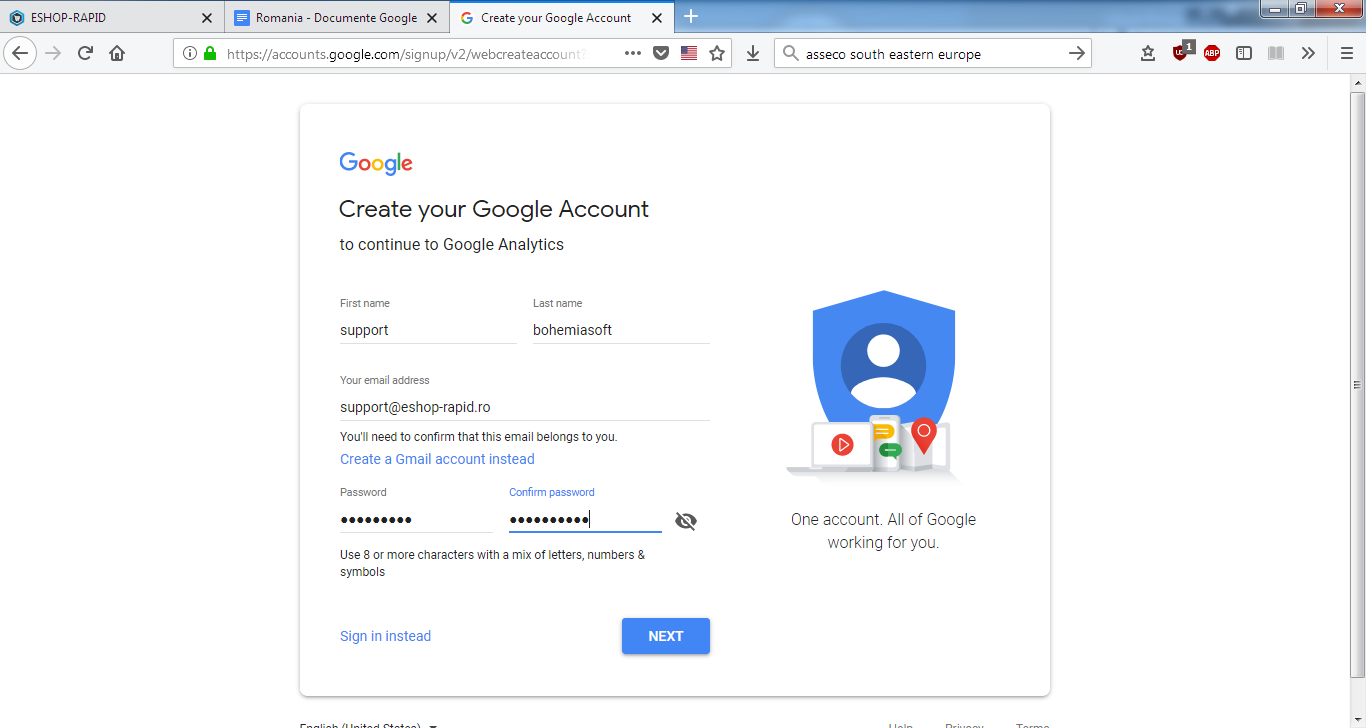The width and height of the screenshot is (1366, 728).
Task: Expand more toolbar tools chevron
Action: click(1308, 54)
